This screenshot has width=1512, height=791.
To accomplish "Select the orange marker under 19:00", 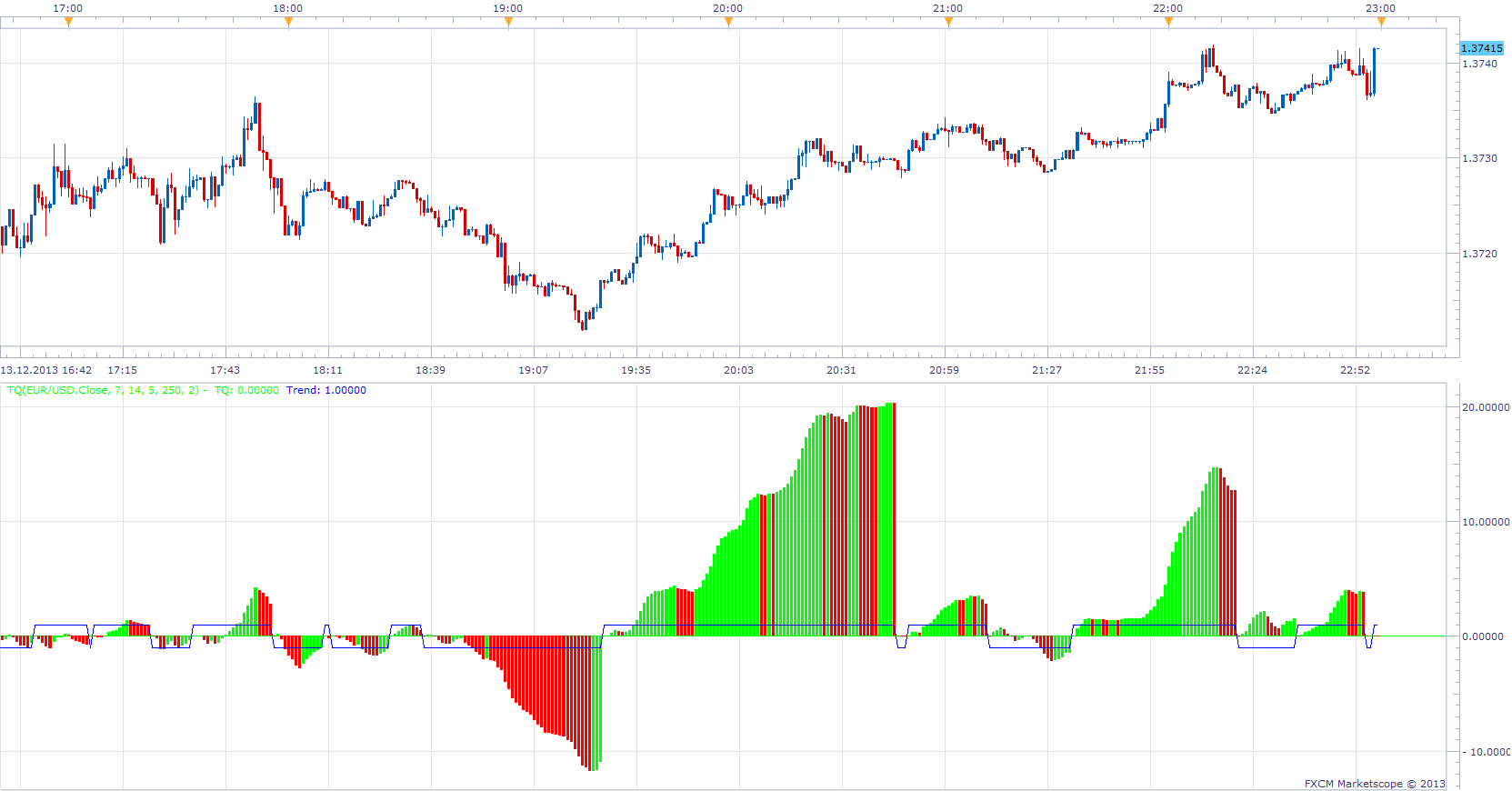I will pyautogui.click(x=508, y=22).
